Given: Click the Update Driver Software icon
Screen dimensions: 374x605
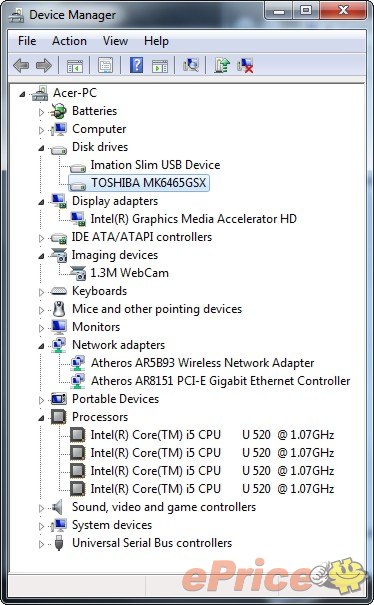Looking at the screenshot, I should click(222, 65).
